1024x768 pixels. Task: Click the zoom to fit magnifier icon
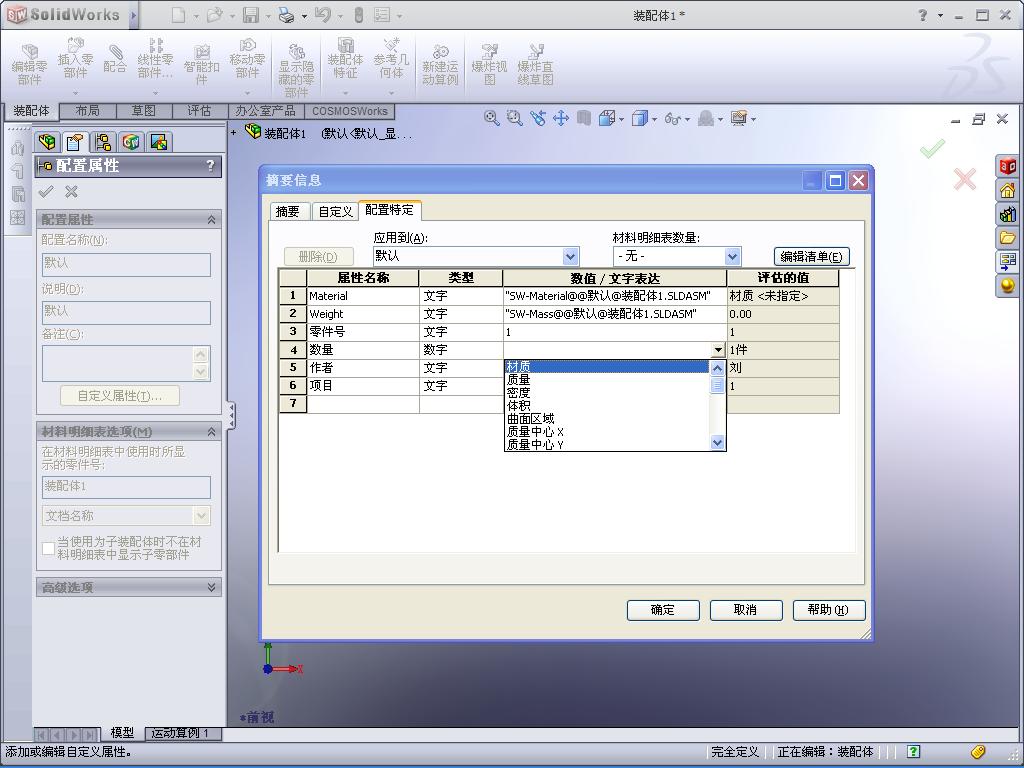(x=492, y=118)
